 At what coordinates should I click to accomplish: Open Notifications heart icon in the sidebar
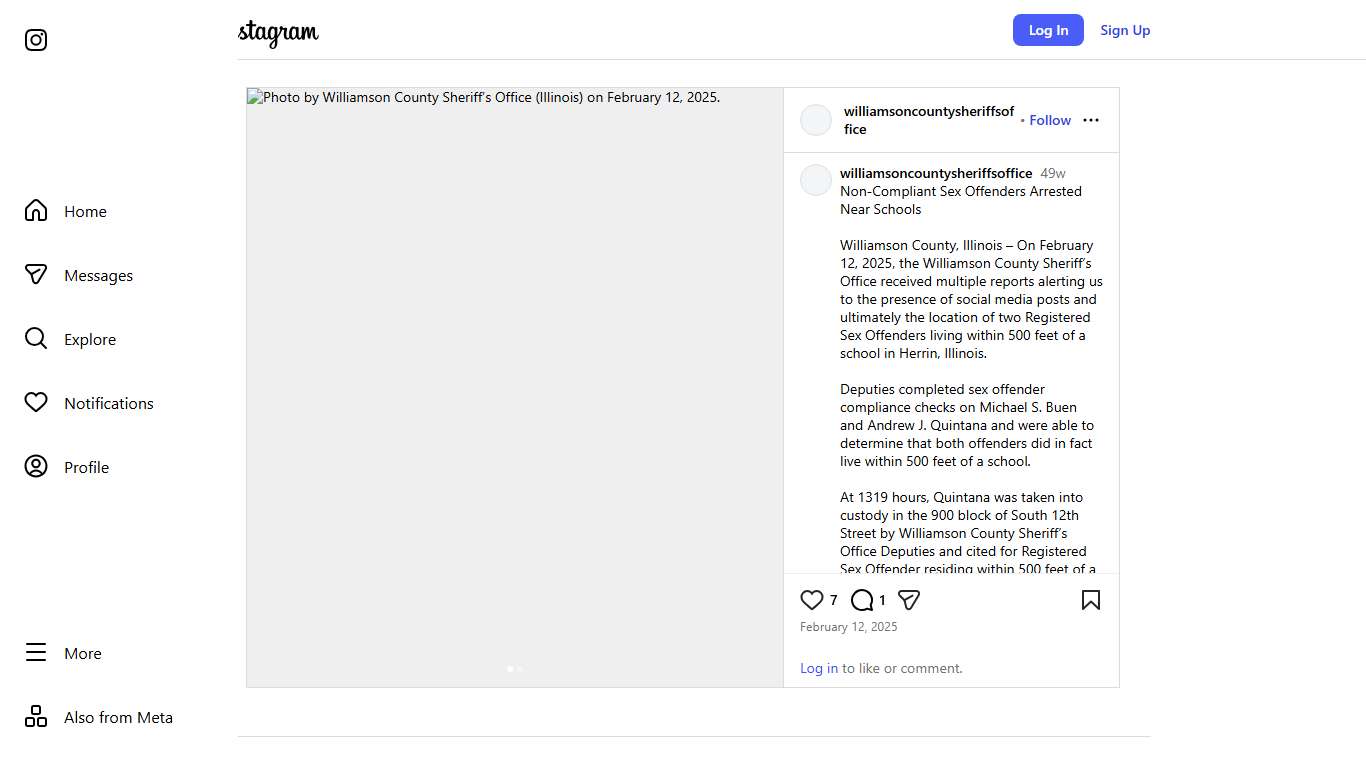pos(36,403)
